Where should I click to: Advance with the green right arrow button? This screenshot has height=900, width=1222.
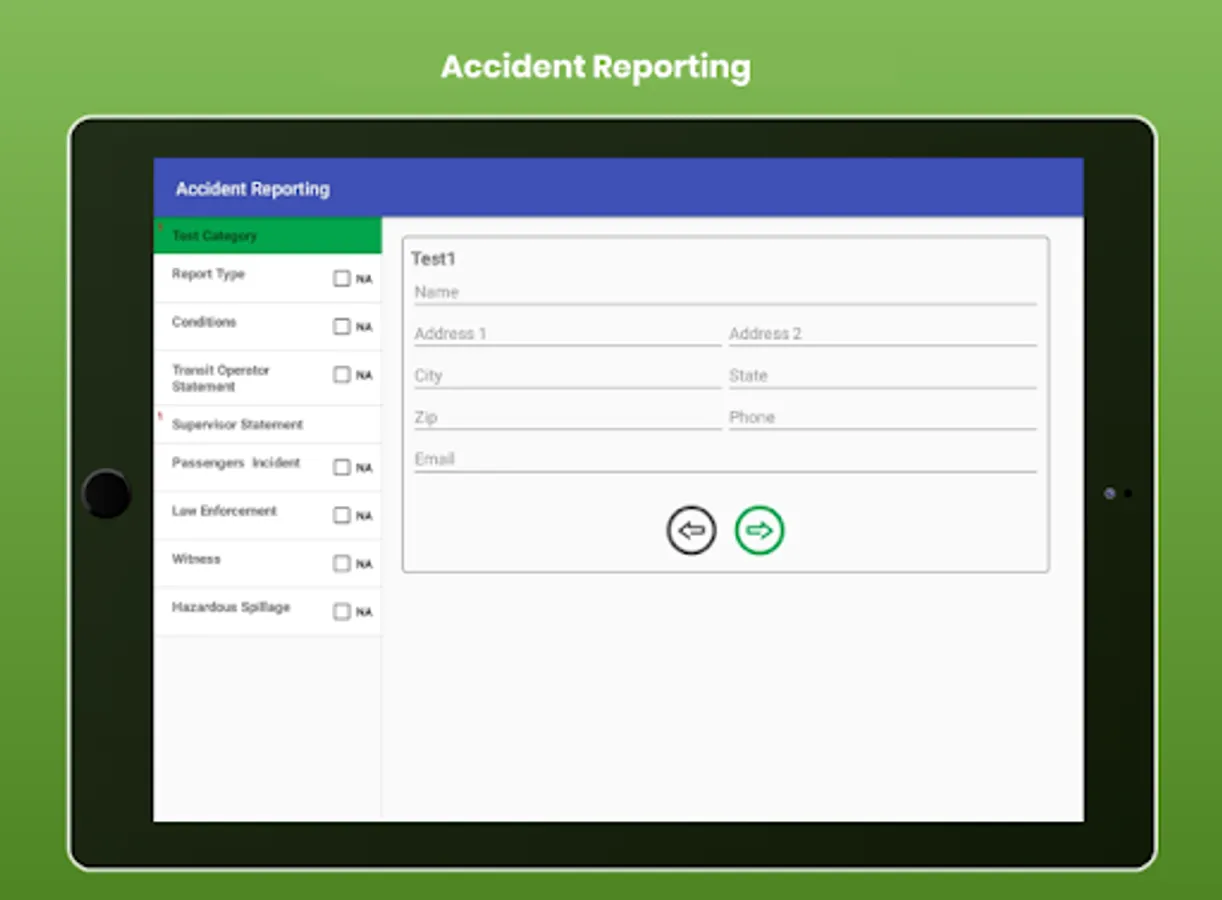tap(760, 531)
